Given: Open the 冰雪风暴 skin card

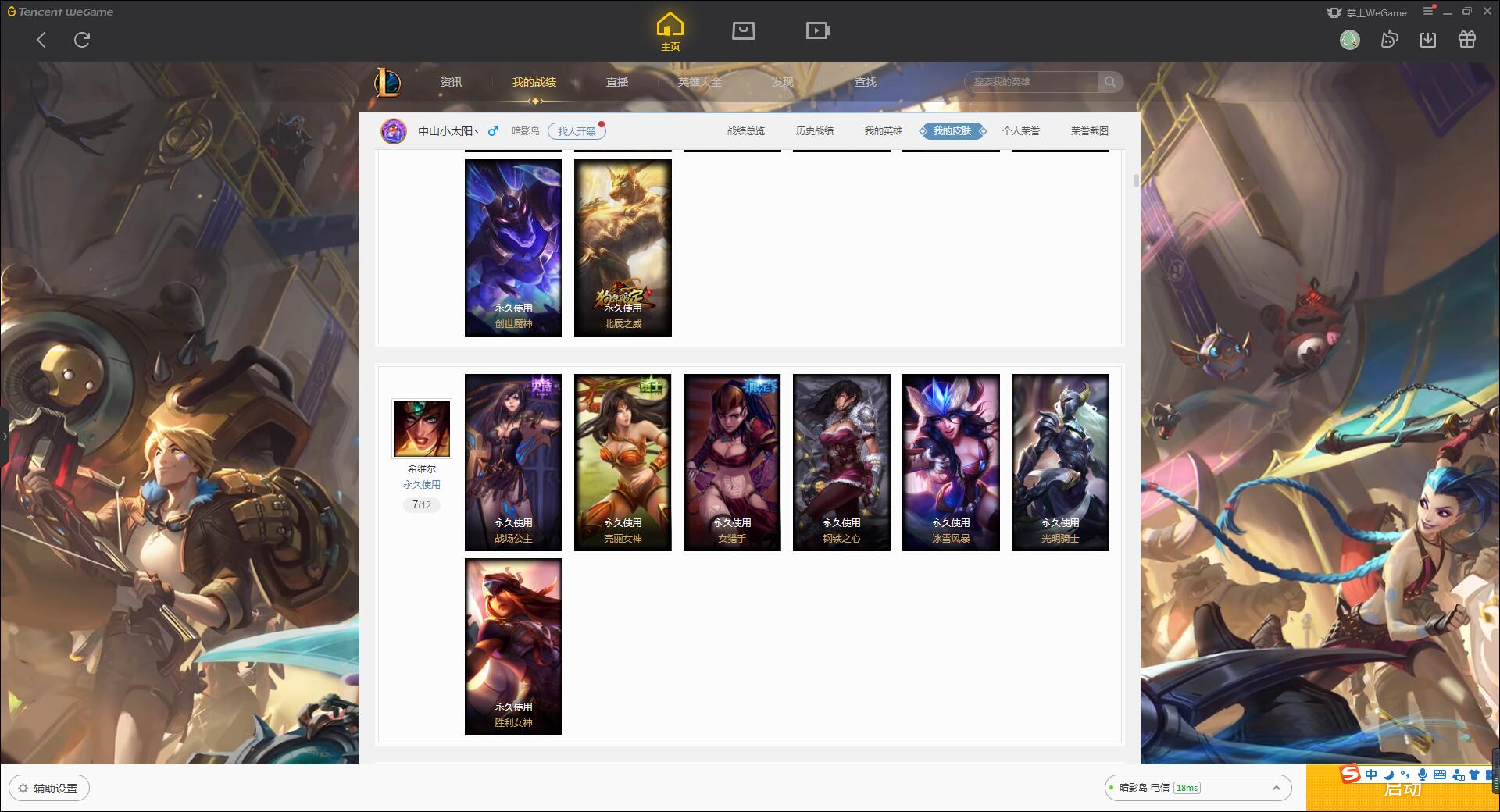Looking at the screenshot, I should [951, 462].
